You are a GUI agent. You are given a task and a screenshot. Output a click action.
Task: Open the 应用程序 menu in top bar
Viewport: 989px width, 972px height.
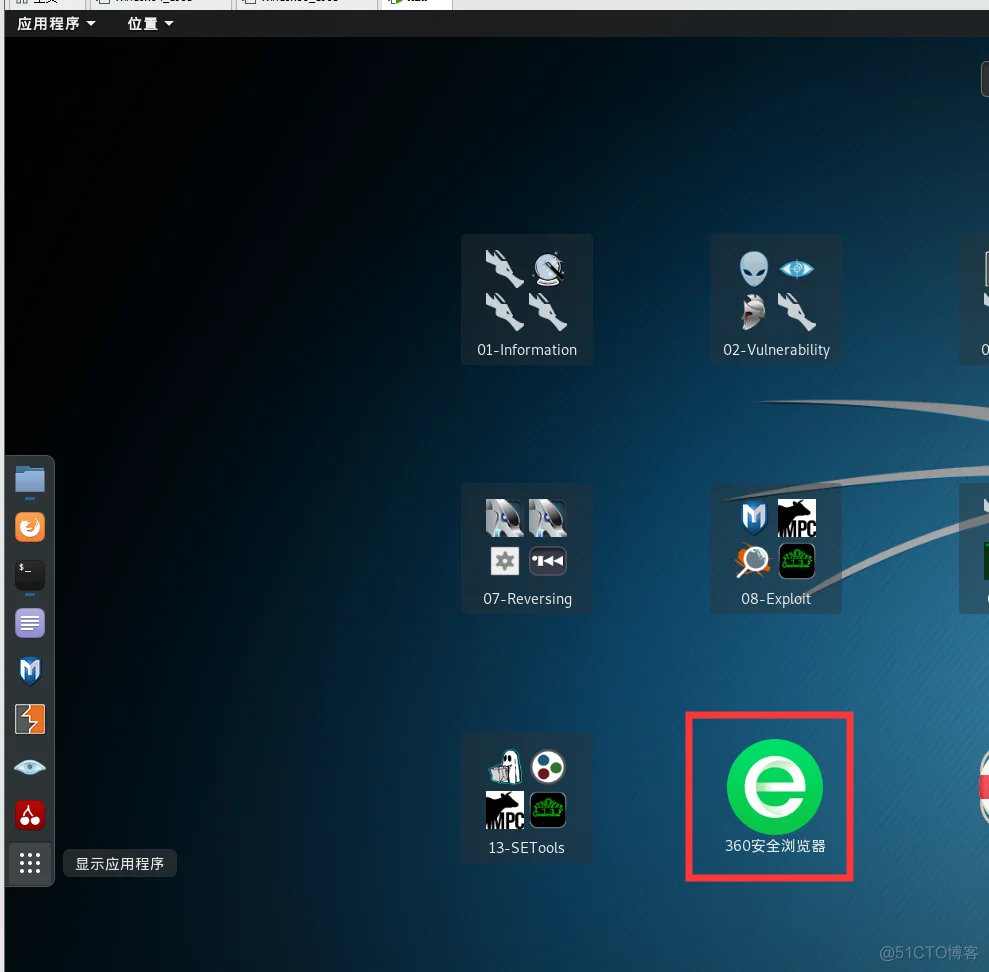point(56,24)
